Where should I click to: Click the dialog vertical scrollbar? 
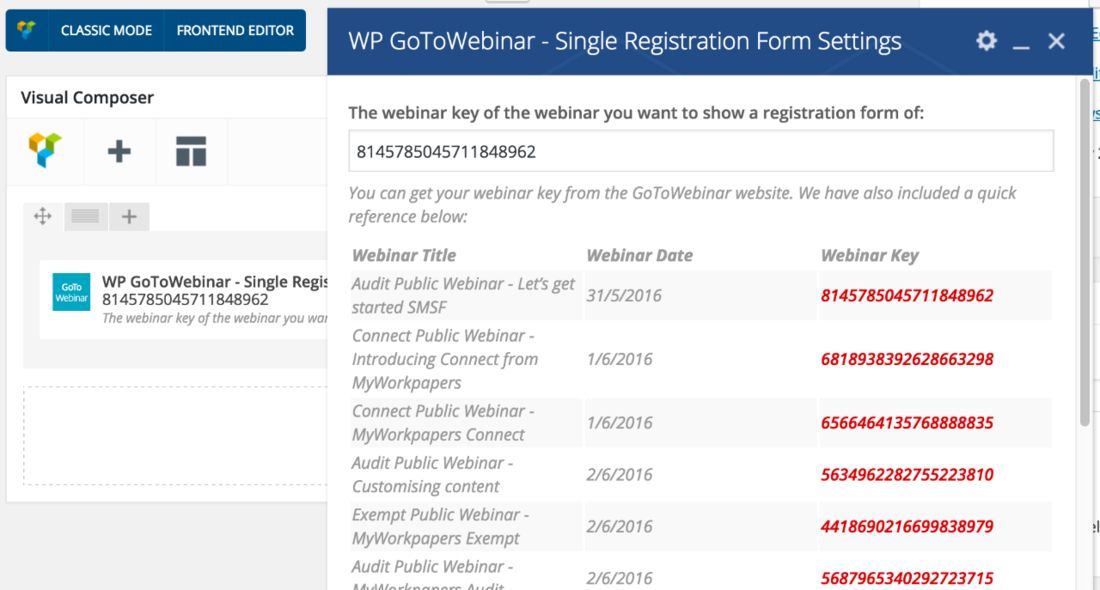click(1085, 250)
